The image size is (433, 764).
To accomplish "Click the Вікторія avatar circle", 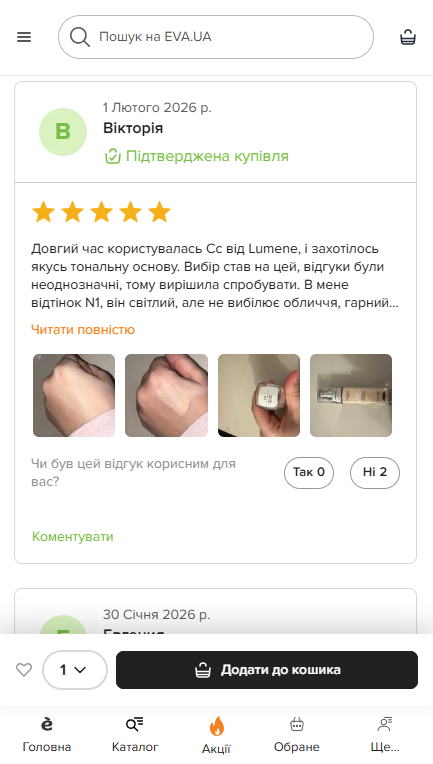I will pyautogui.click(x=63, y=132).
